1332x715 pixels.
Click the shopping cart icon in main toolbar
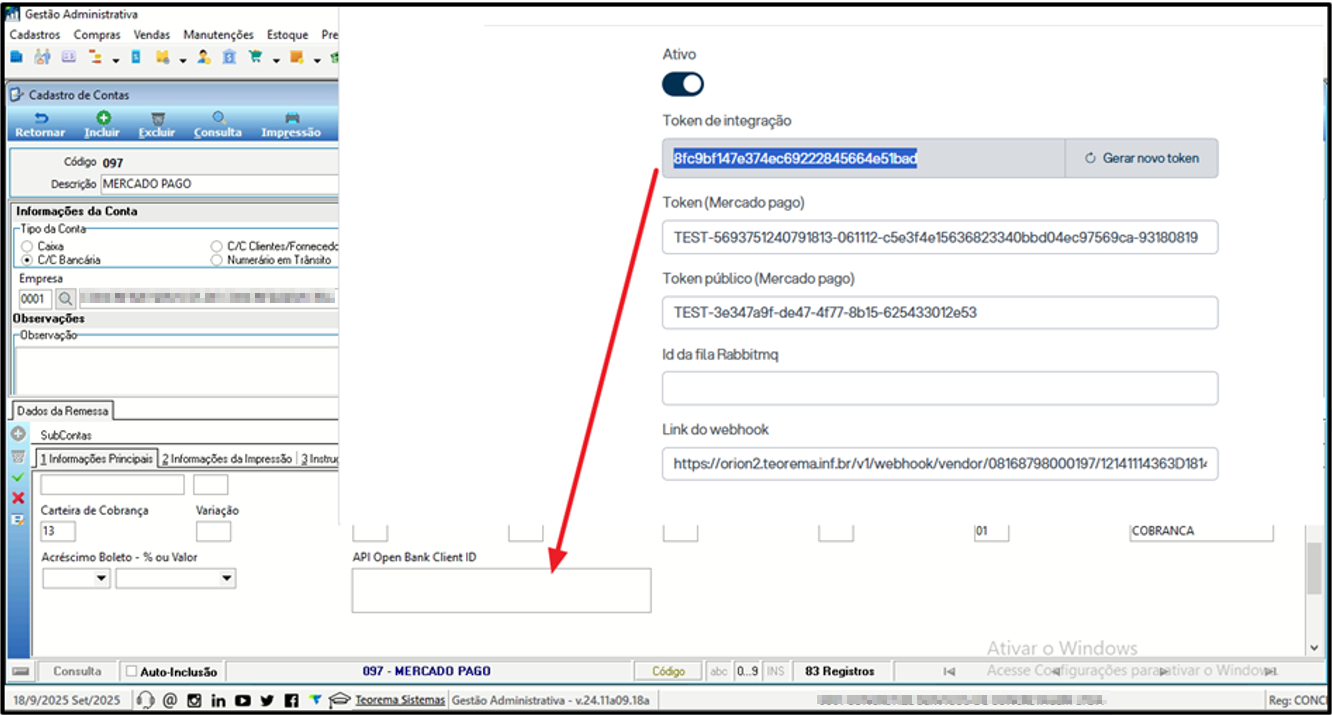click(255, 57)
